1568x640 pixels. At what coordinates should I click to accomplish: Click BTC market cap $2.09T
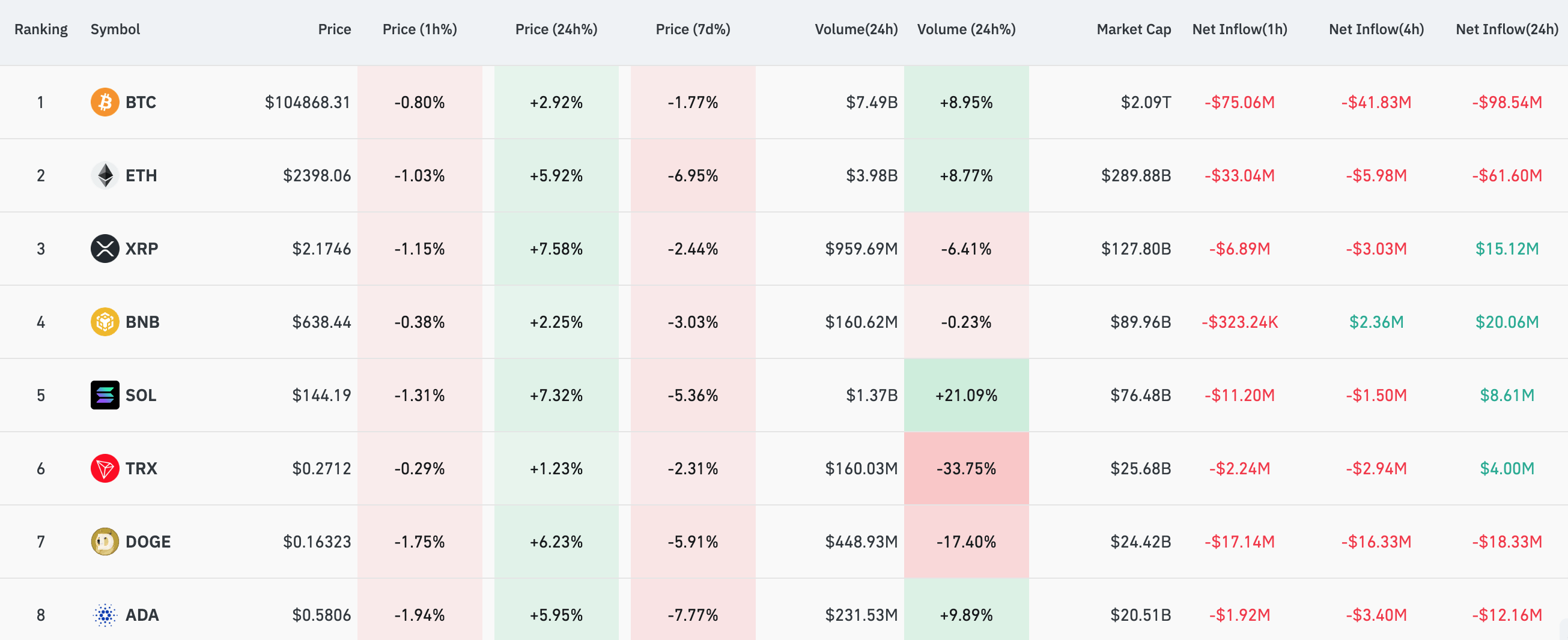tap(1146, 102)
